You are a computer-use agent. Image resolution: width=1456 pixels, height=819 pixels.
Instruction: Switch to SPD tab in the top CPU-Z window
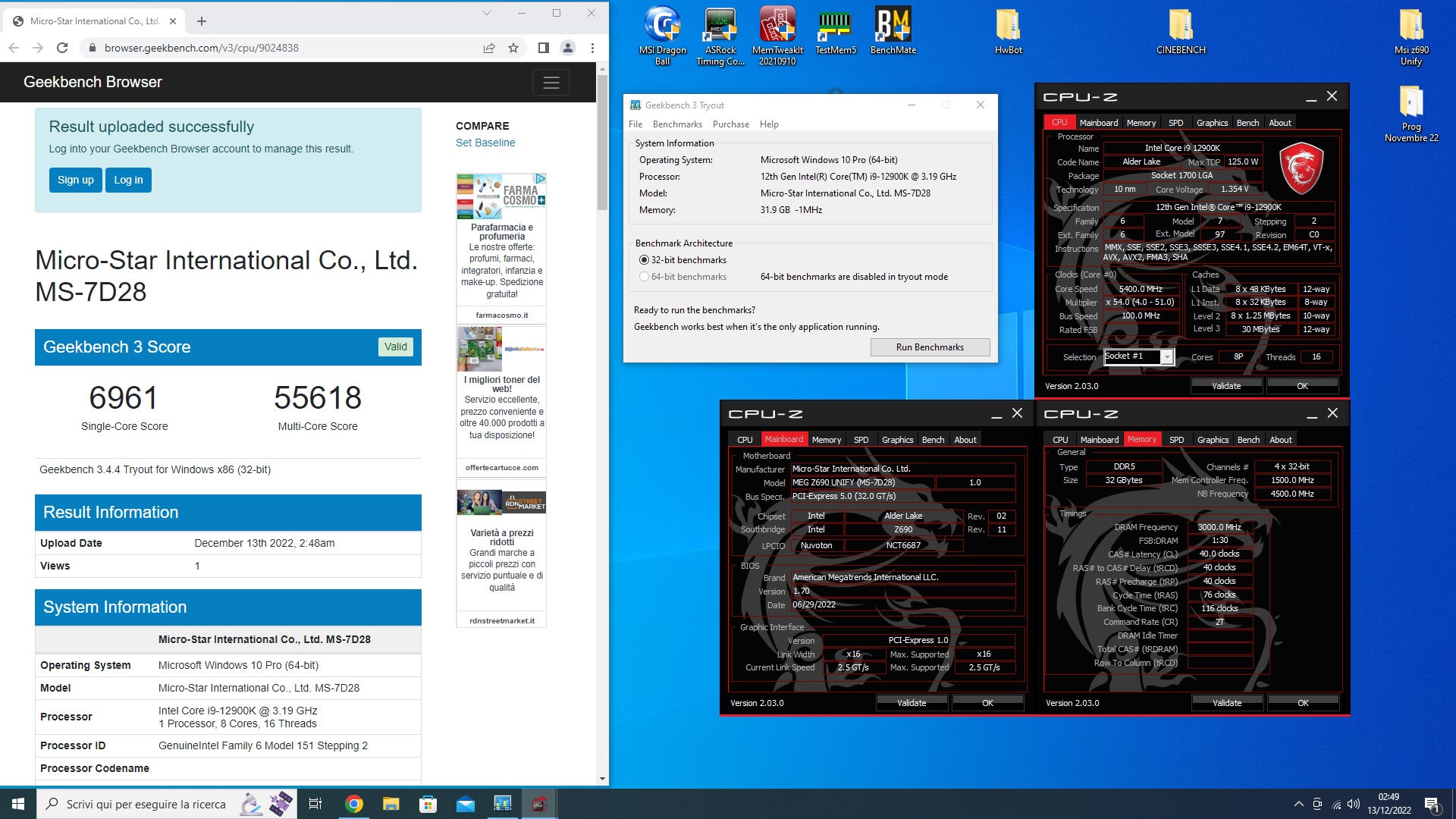point(1175,123)
